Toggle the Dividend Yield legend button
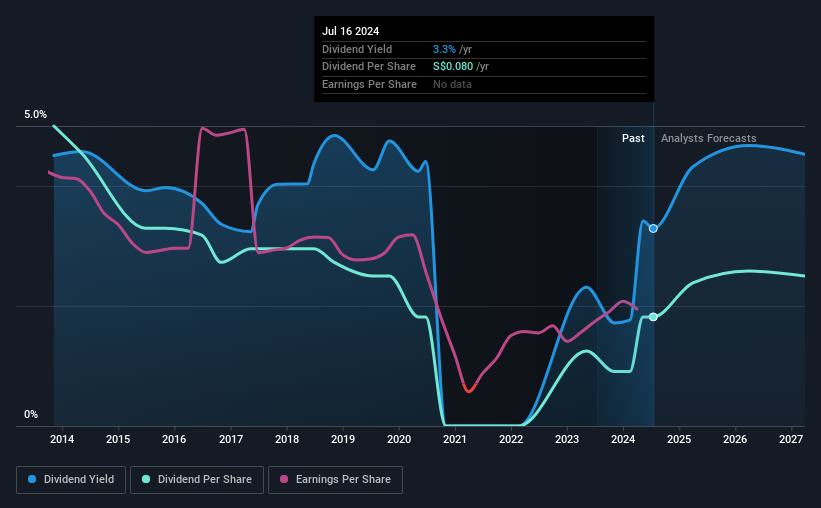Screen dimensions: 821x508 (71, 480)
